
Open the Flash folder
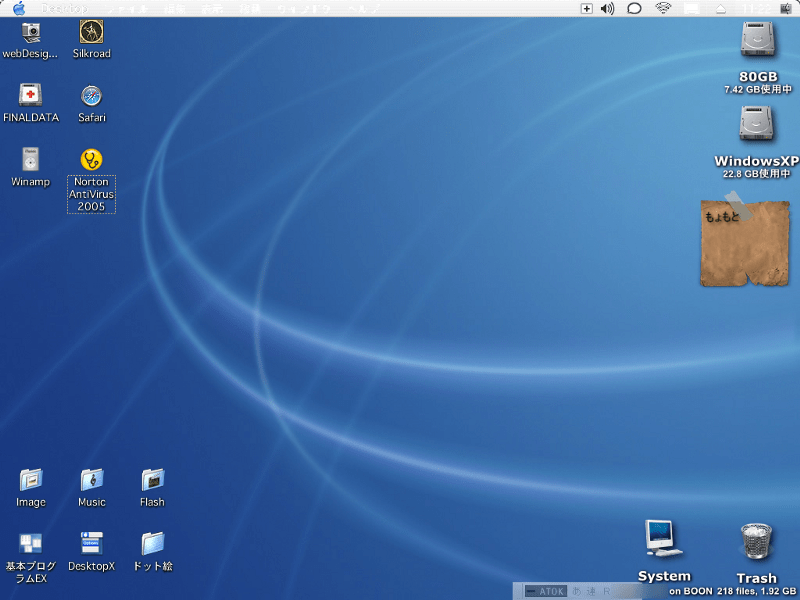(152, 480)
